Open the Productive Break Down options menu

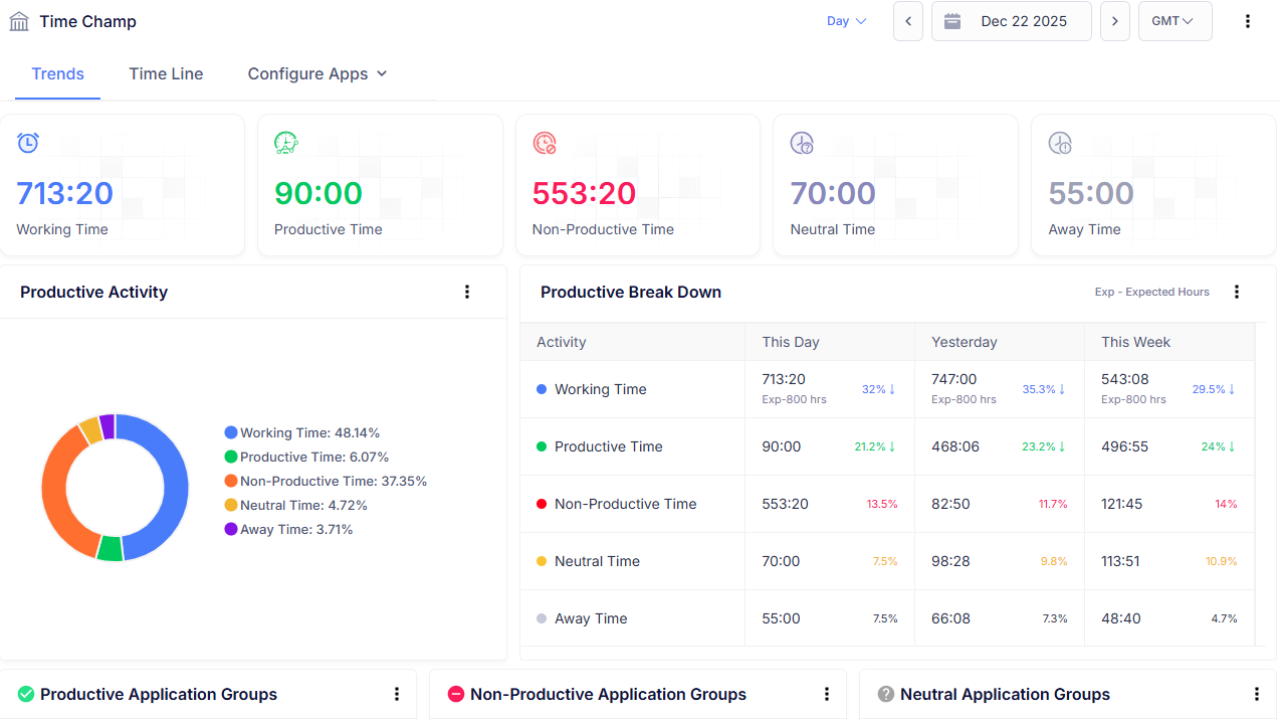(1237, 292)
